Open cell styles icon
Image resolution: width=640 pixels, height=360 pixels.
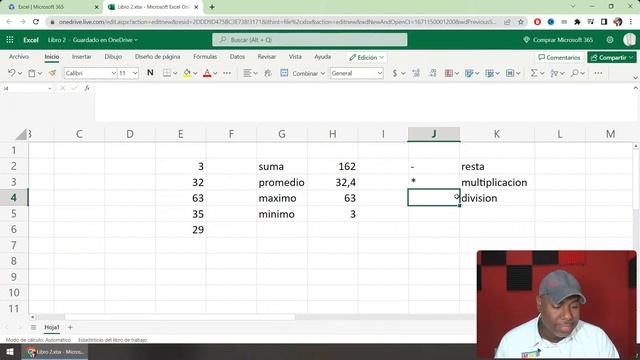[469, 73]
